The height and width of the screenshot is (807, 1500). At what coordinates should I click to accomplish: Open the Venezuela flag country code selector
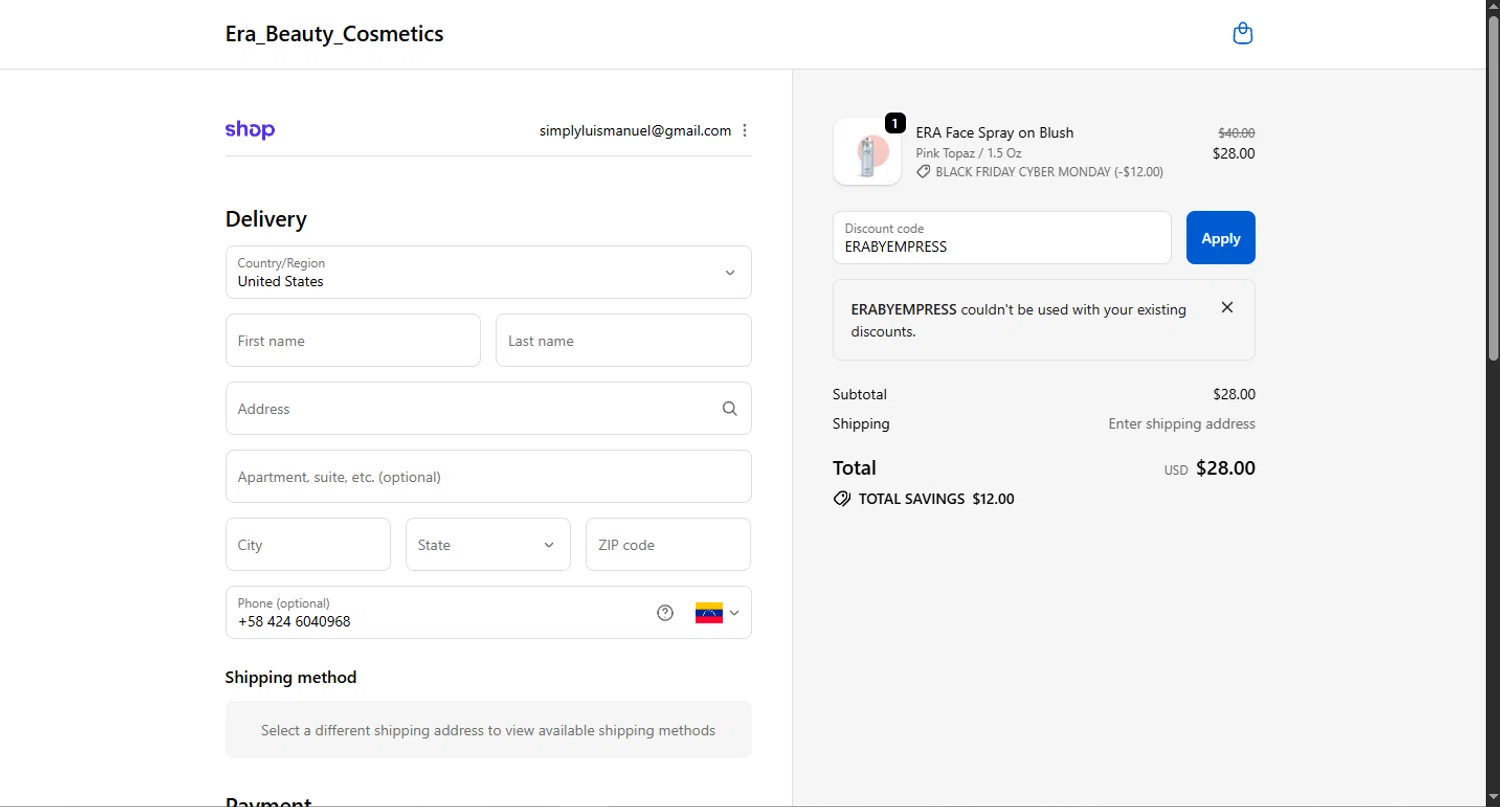717,613
